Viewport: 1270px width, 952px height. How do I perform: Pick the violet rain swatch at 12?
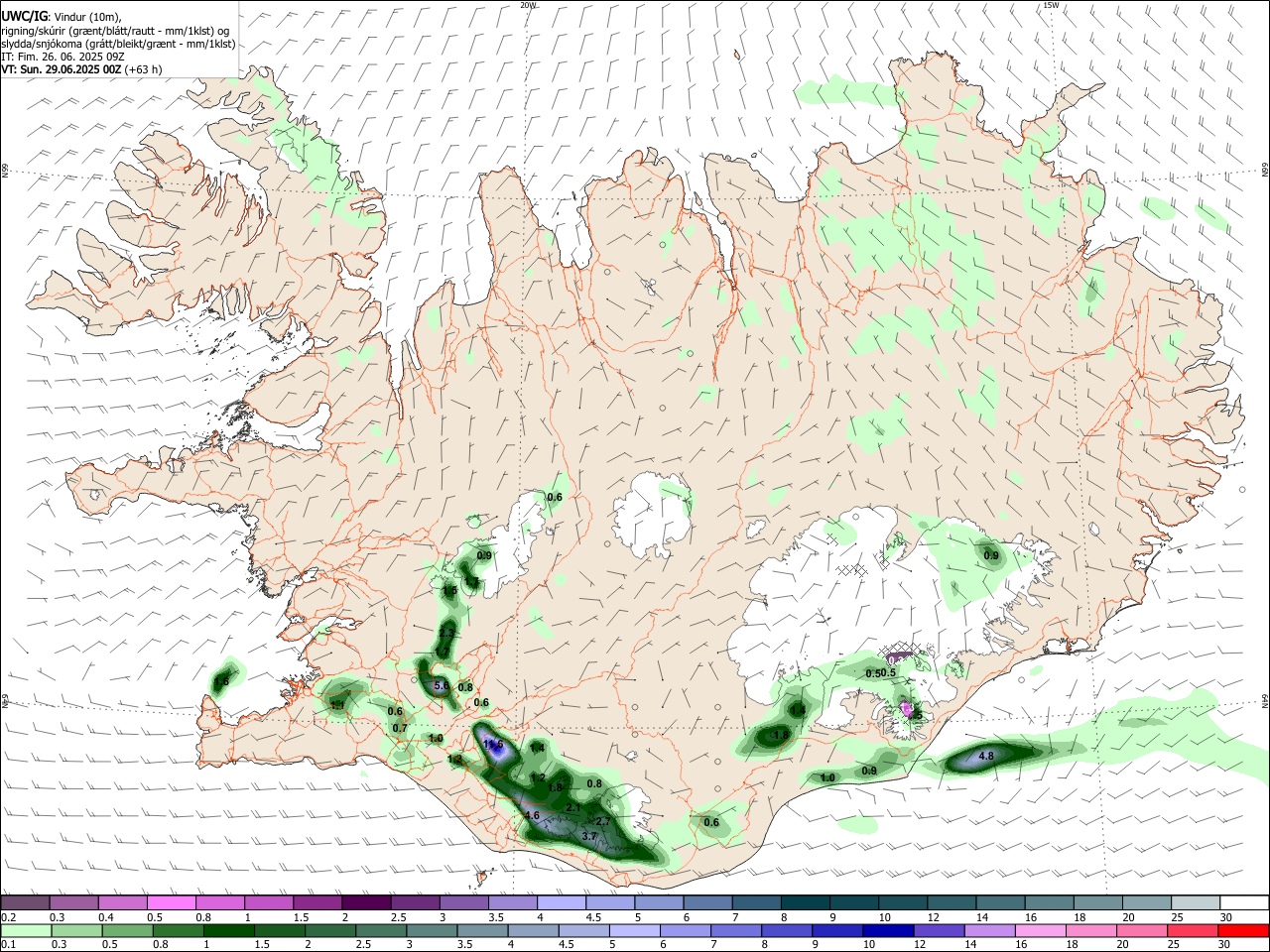(940, 931)
